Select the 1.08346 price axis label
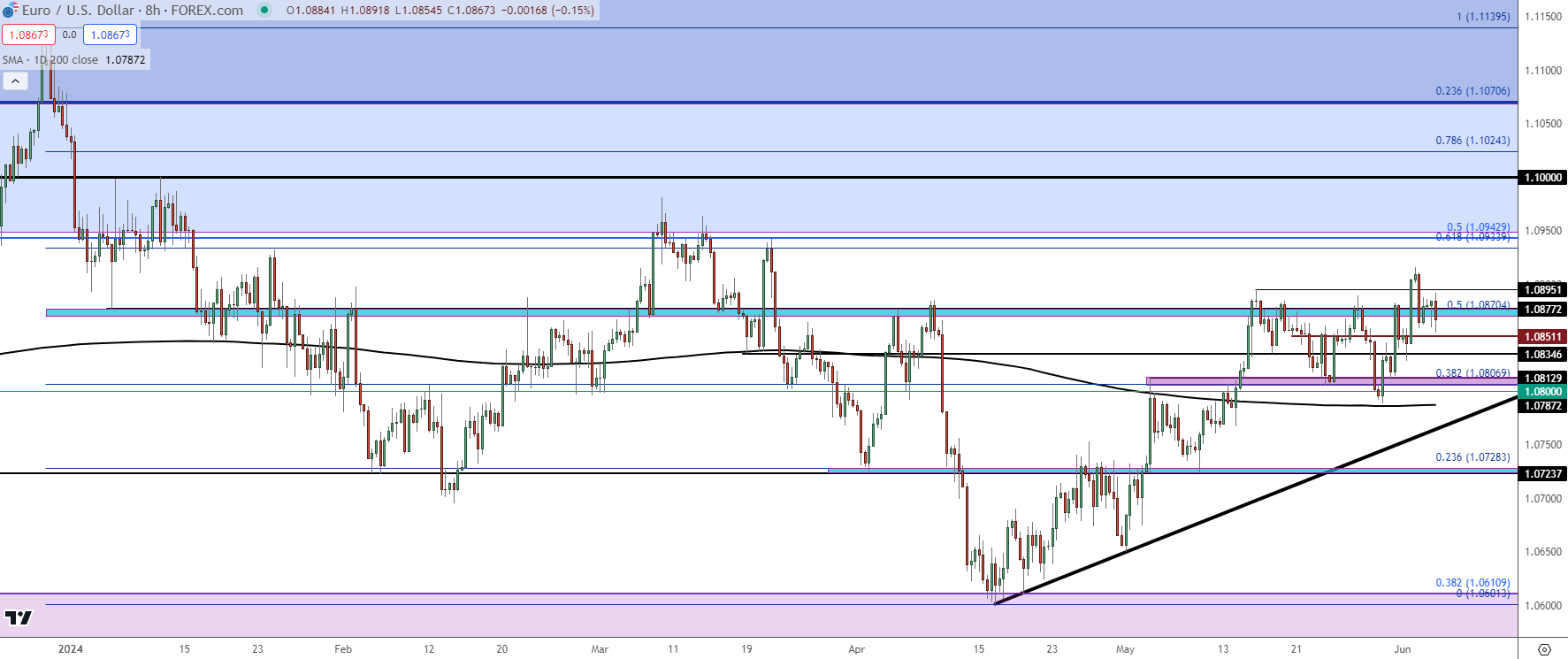Viewport: 1568px width, 659px height. pyautogui.click(x=1543, y=355)
